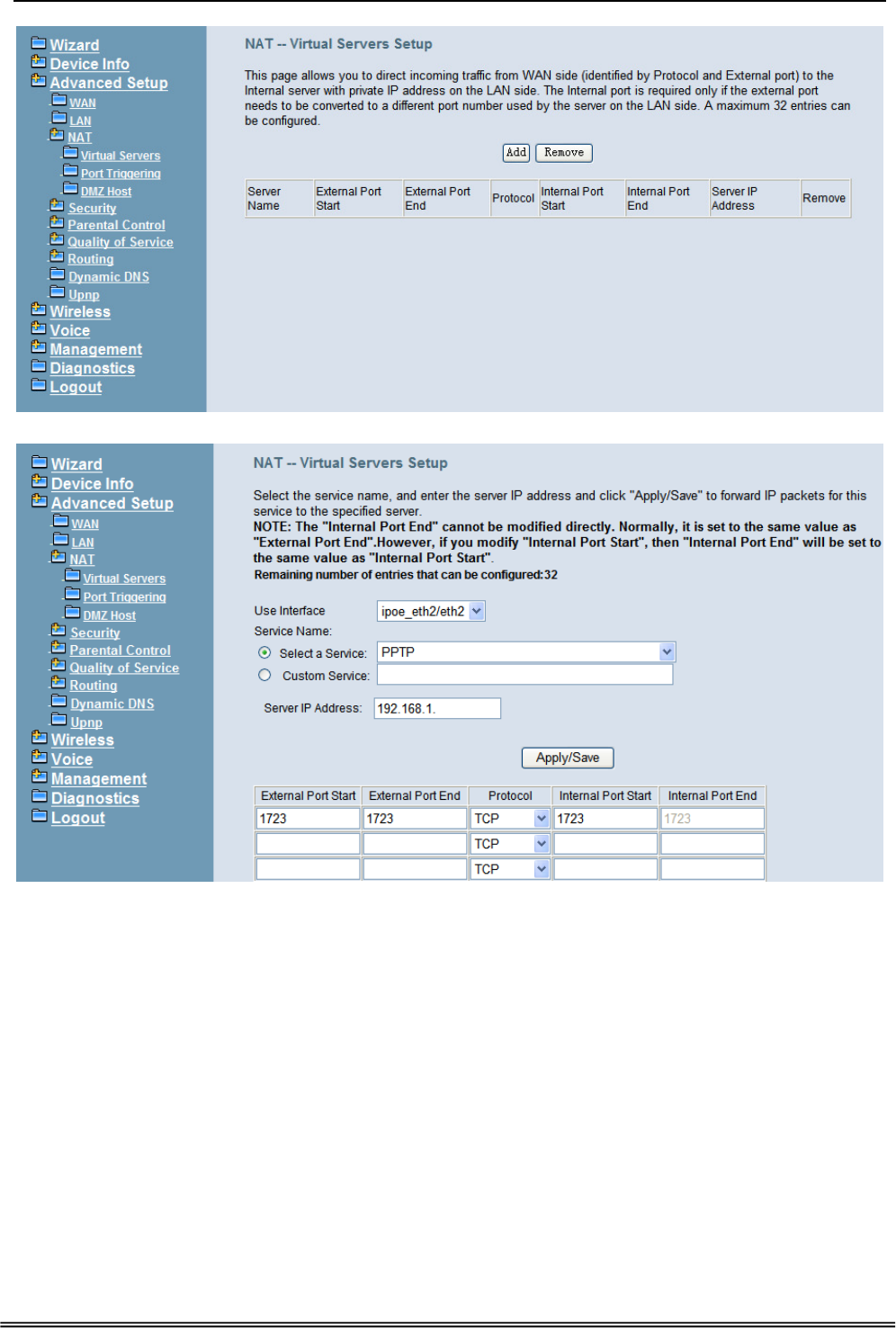The width and height of the screenshot is (896, 1328).
Task: Click External Port Start field containing 1723
Action: [x=308, y=819]
